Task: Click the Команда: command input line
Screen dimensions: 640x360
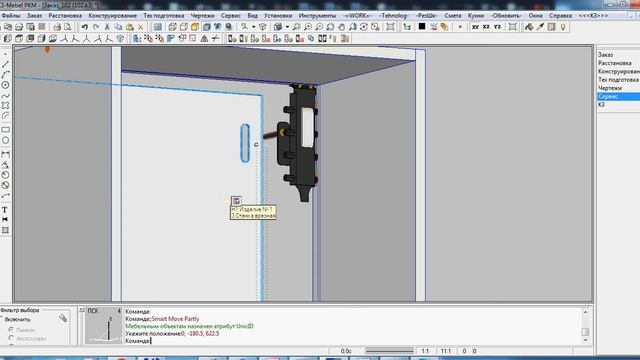Action: coord(353,341)
